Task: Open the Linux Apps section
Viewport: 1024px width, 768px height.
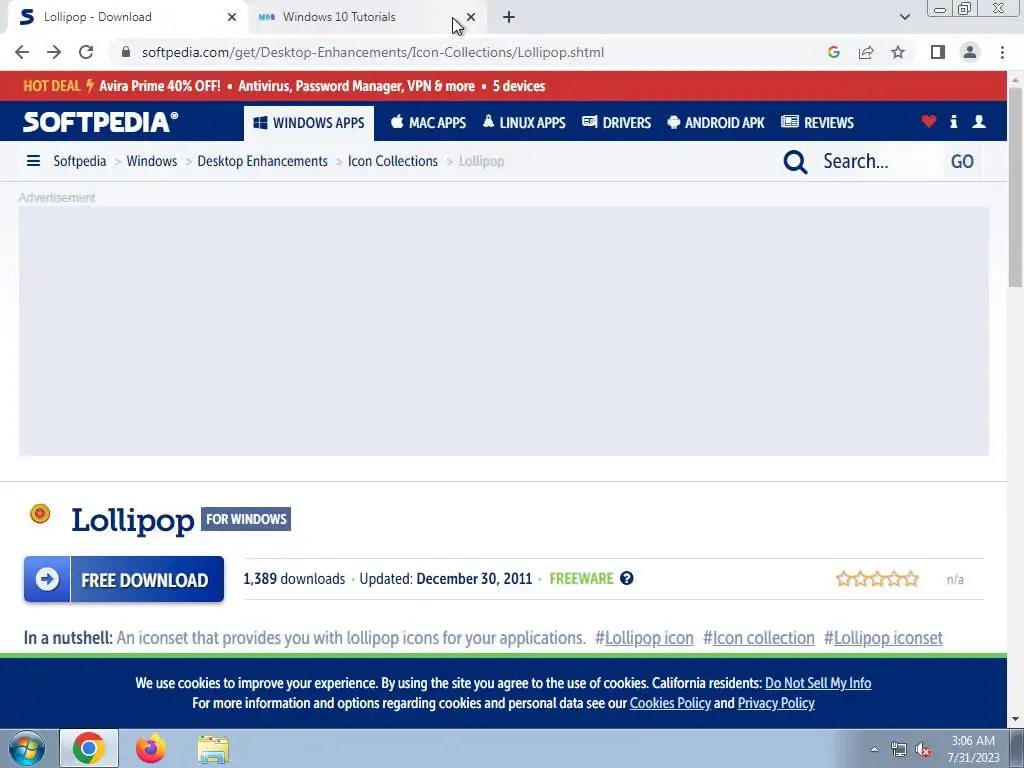Action: 524,123
